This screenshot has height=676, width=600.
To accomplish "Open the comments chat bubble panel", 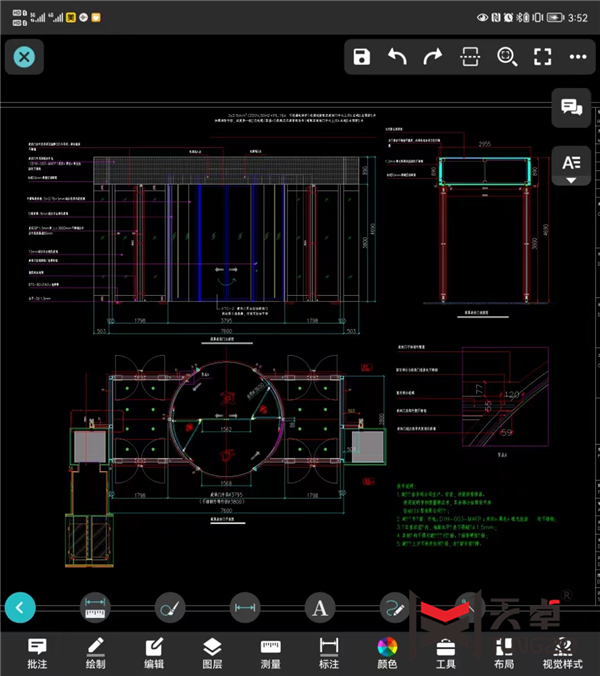I will 571,108.
